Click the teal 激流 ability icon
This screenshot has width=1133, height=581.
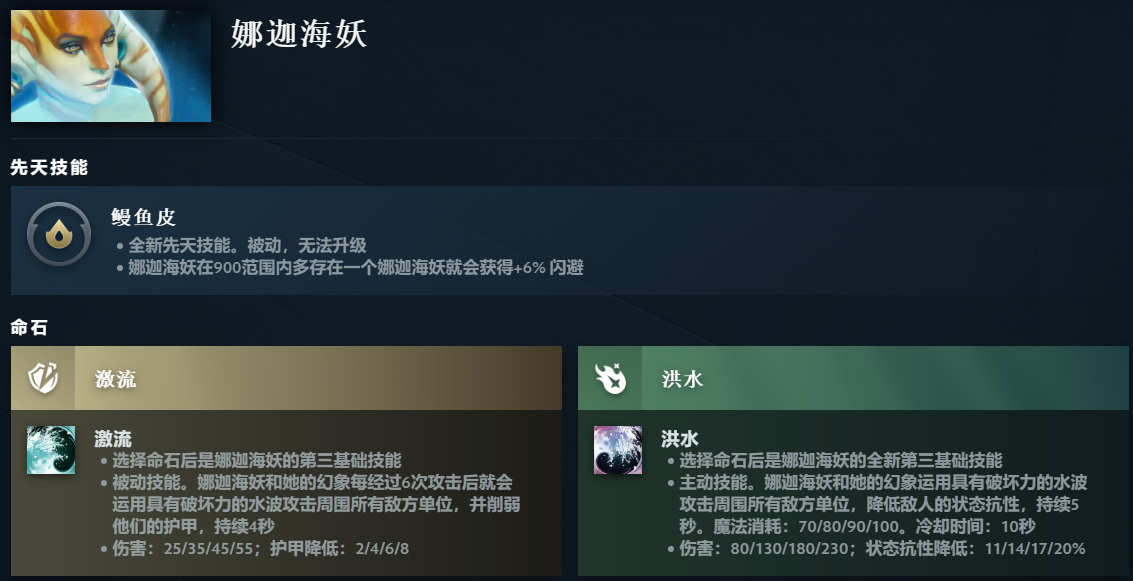pyautogui.click(x=51, y=449)
